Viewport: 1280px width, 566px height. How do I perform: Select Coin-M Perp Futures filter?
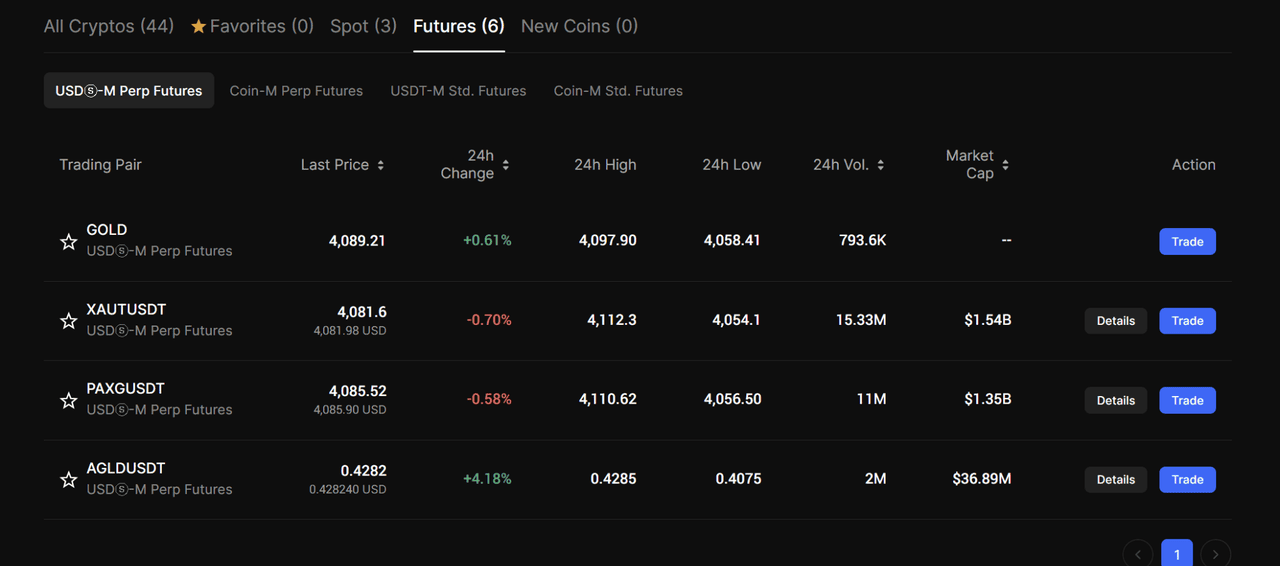pyautogui.click(x=296, y=91)
